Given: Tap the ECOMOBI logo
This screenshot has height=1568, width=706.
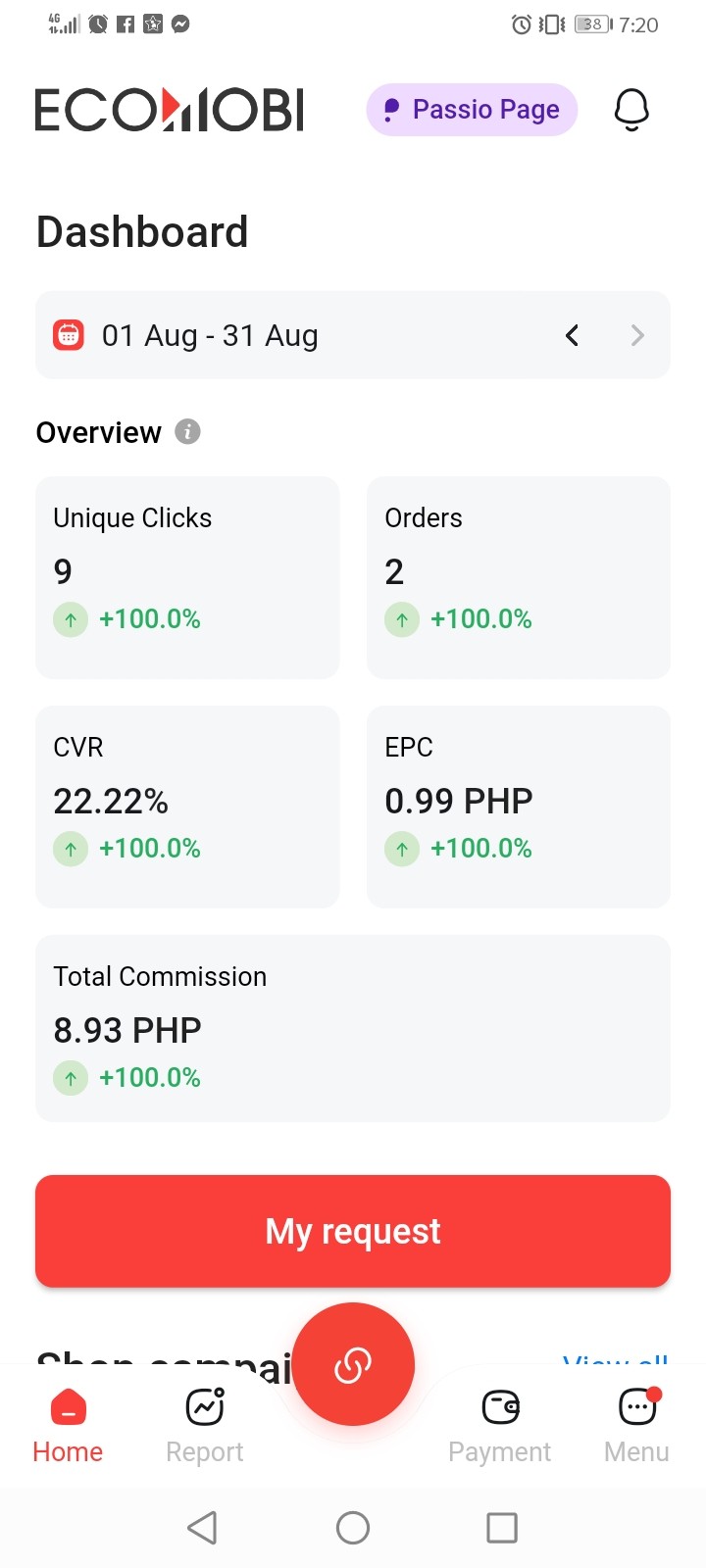Looking at the screenshot, I should 170,110.
